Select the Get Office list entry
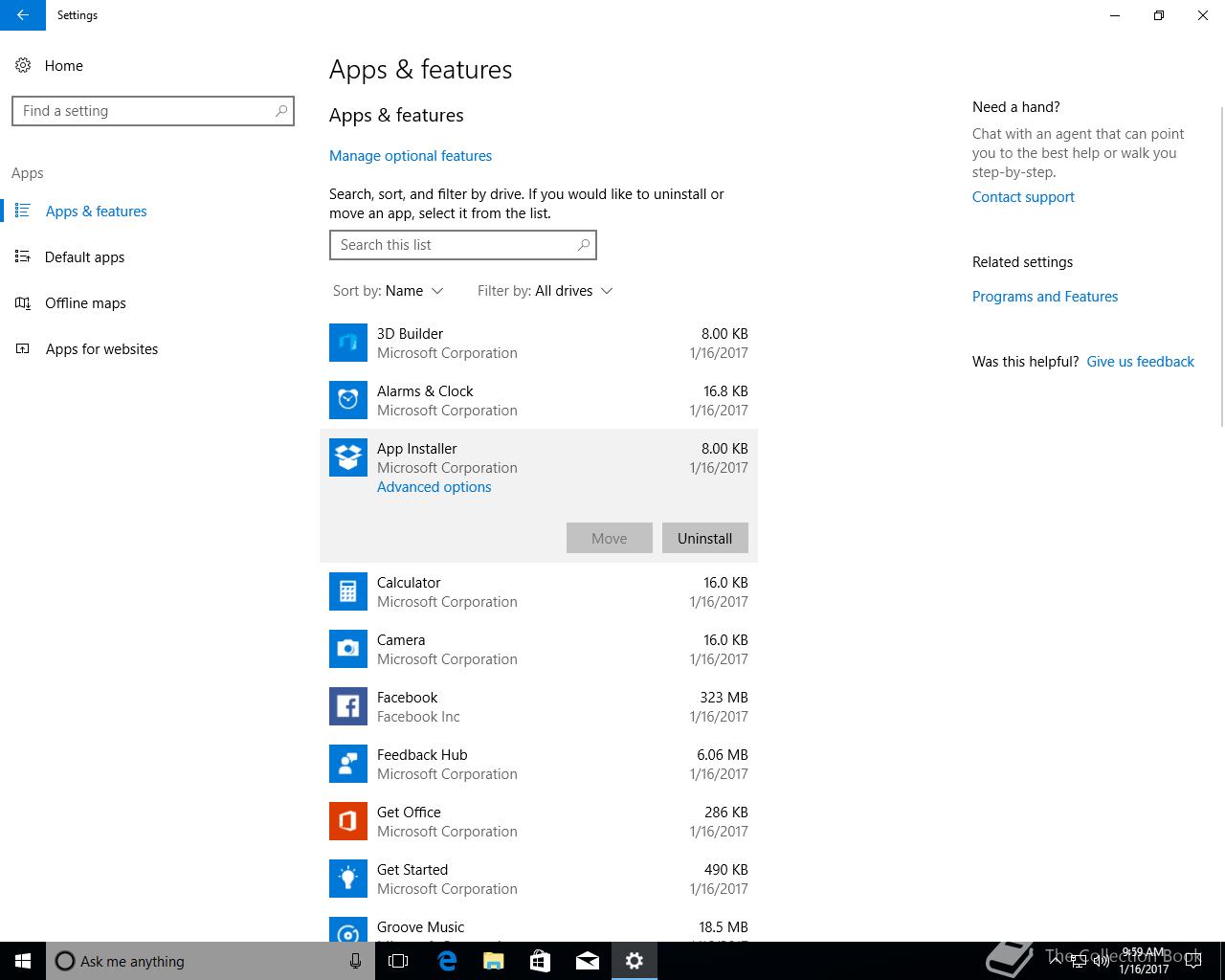Viewport: 1225px width, 980px height. coord(539,821)
